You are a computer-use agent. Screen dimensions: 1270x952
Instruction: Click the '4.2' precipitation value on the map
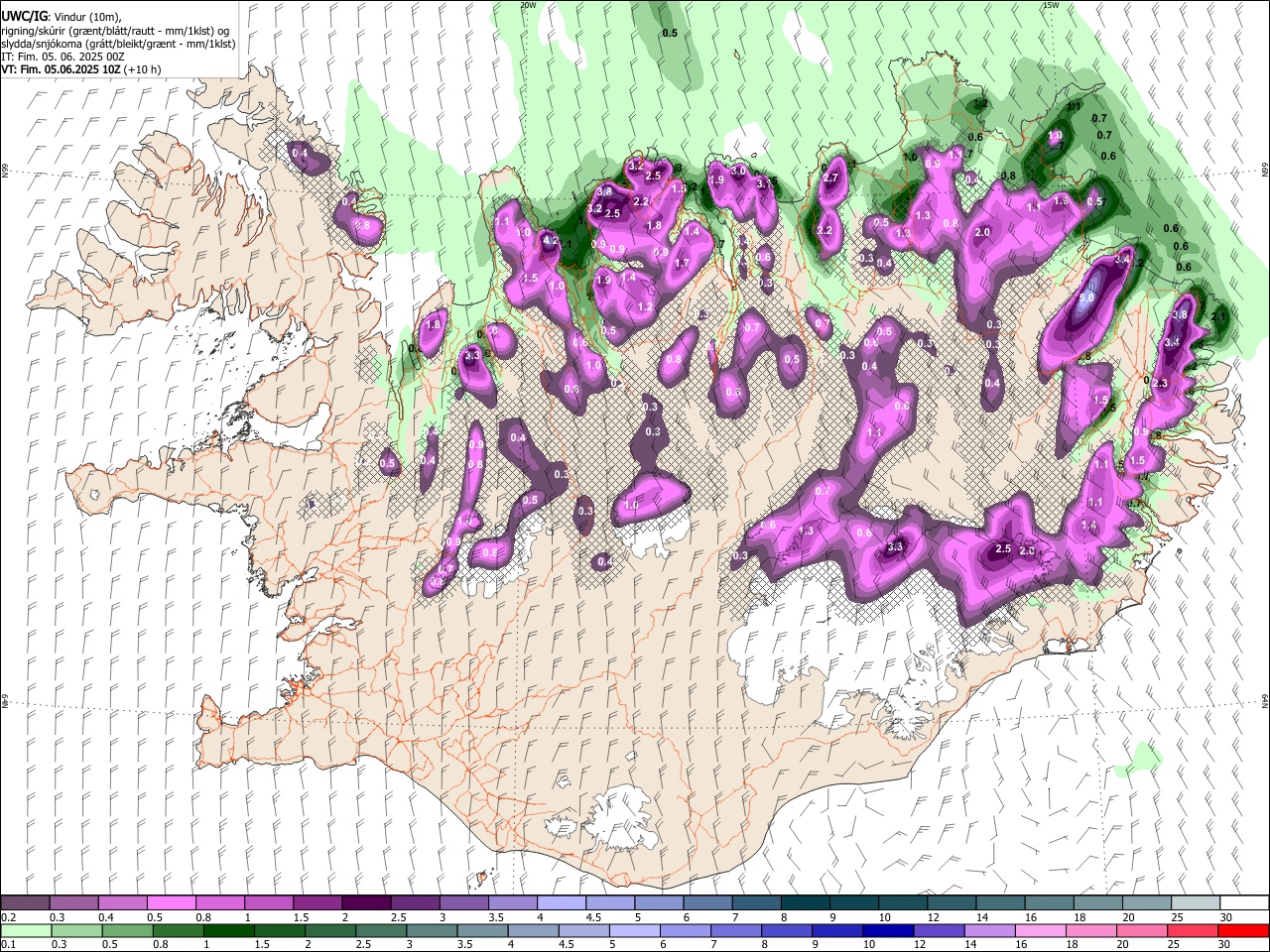tap(552, 240)
